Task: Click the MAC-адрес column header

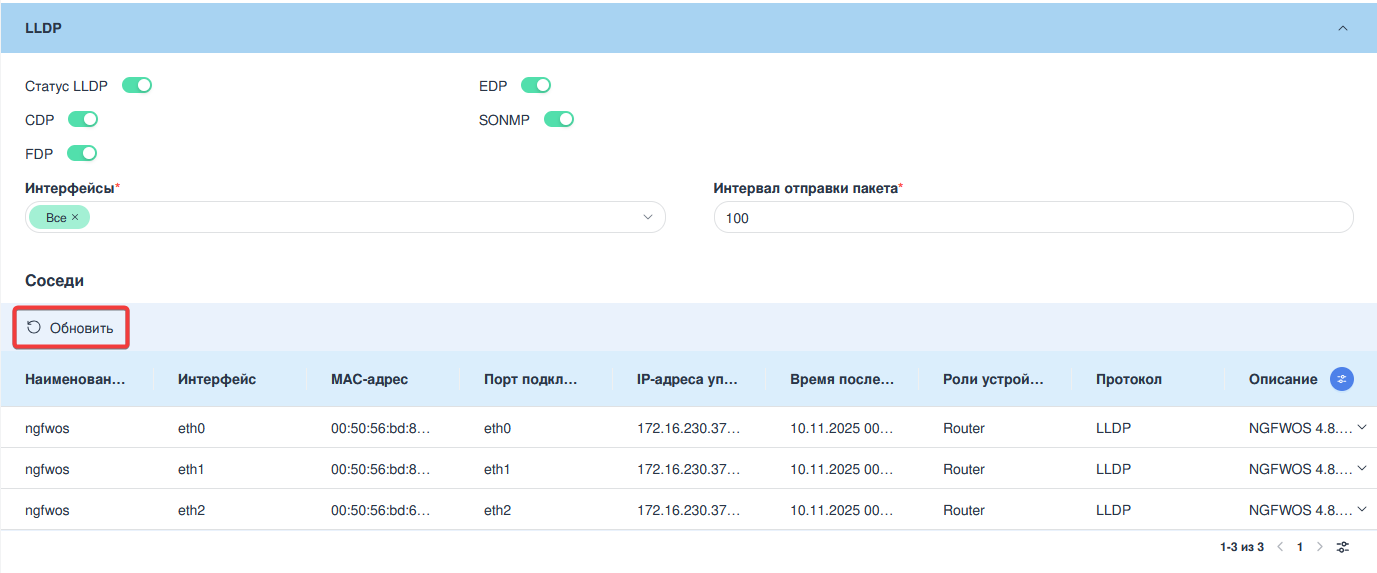Action: (369, 379)
